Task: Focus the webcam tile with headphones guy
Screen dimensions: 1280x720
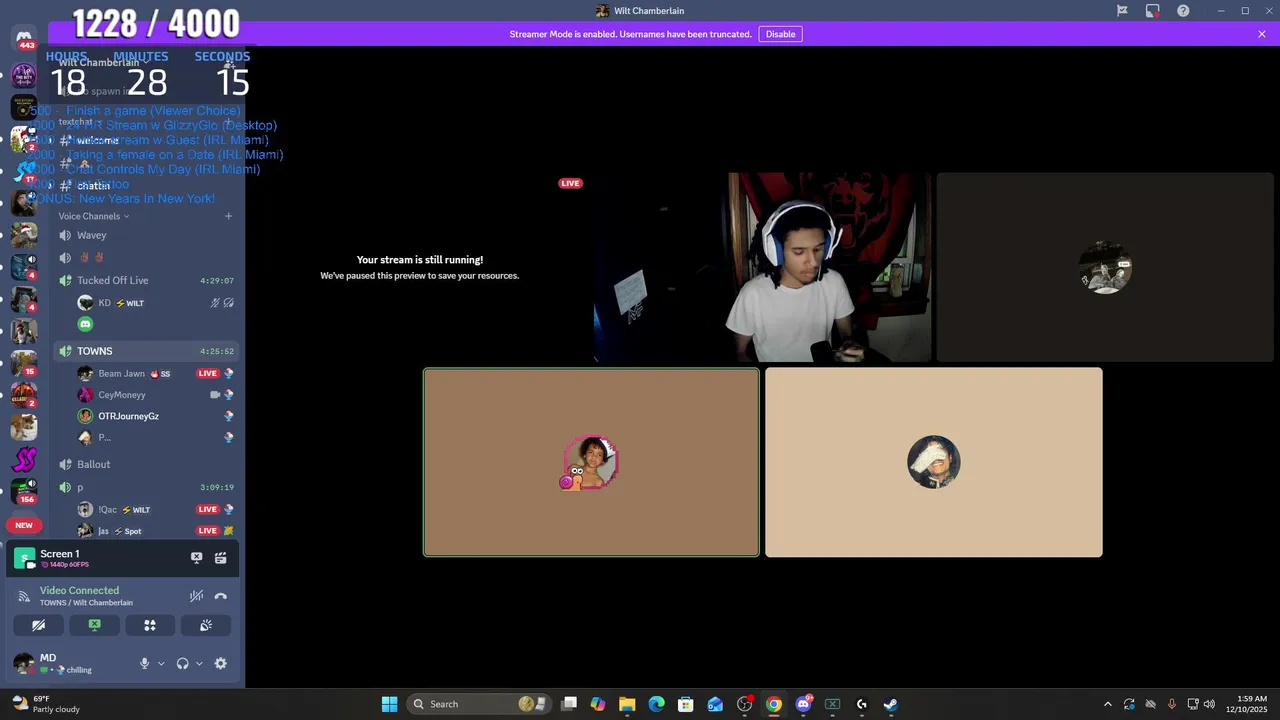Action: (762, 267)
